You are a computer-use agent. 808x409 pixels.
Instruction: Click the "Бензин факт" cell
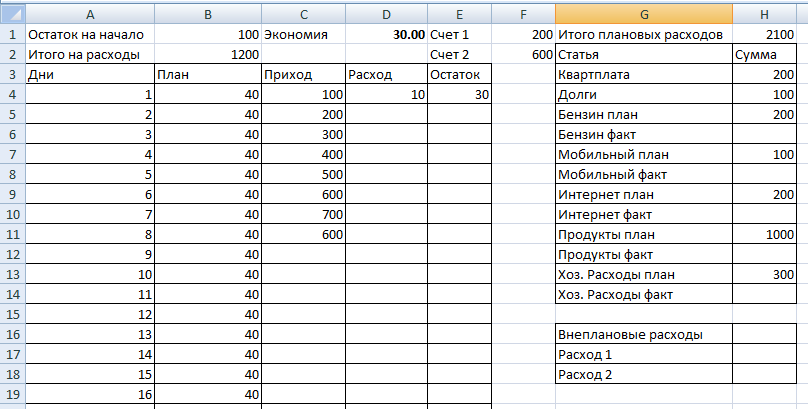pyautogui.click(x=643, y=134)
